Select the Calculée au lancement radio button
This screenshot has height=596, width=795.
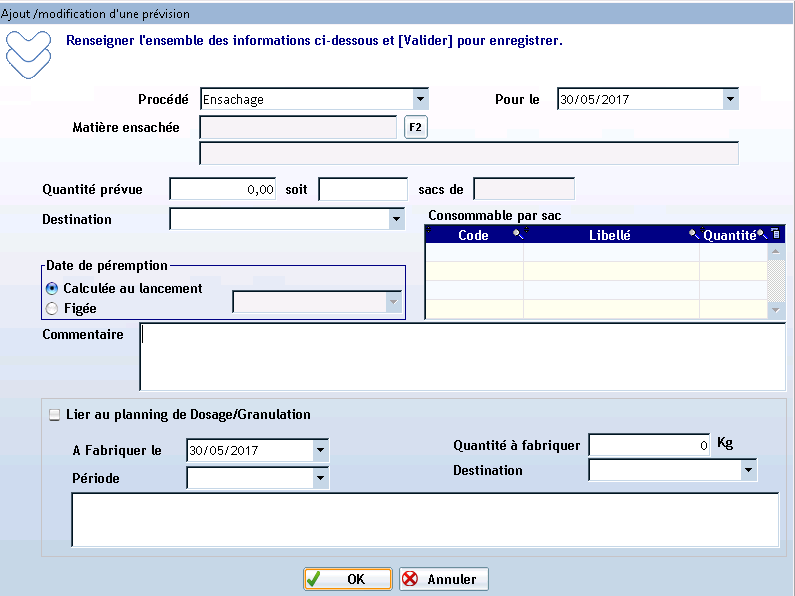point(52,288)
